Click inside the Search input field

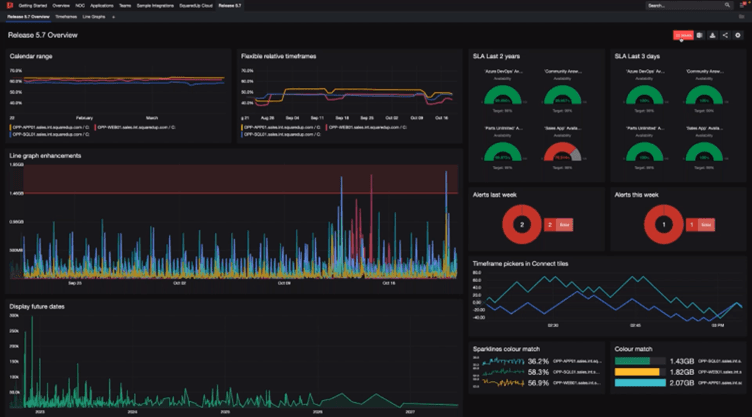click(680, 5)
